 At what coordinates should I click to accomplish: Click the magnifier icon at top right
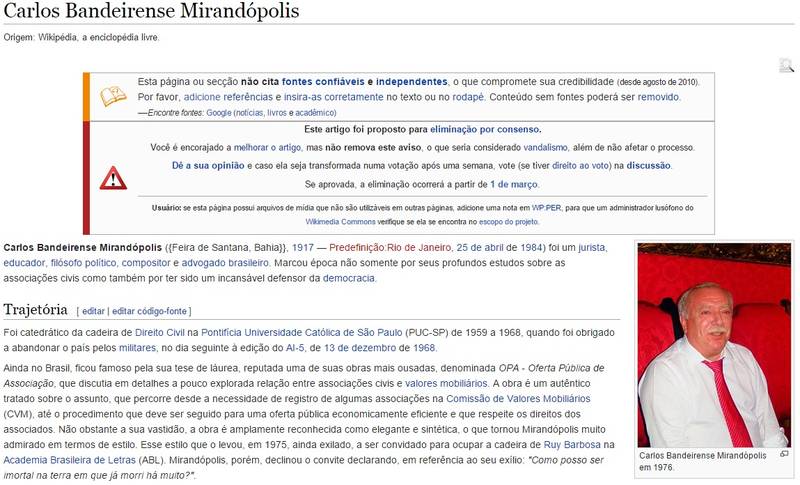tap(786, 65)
